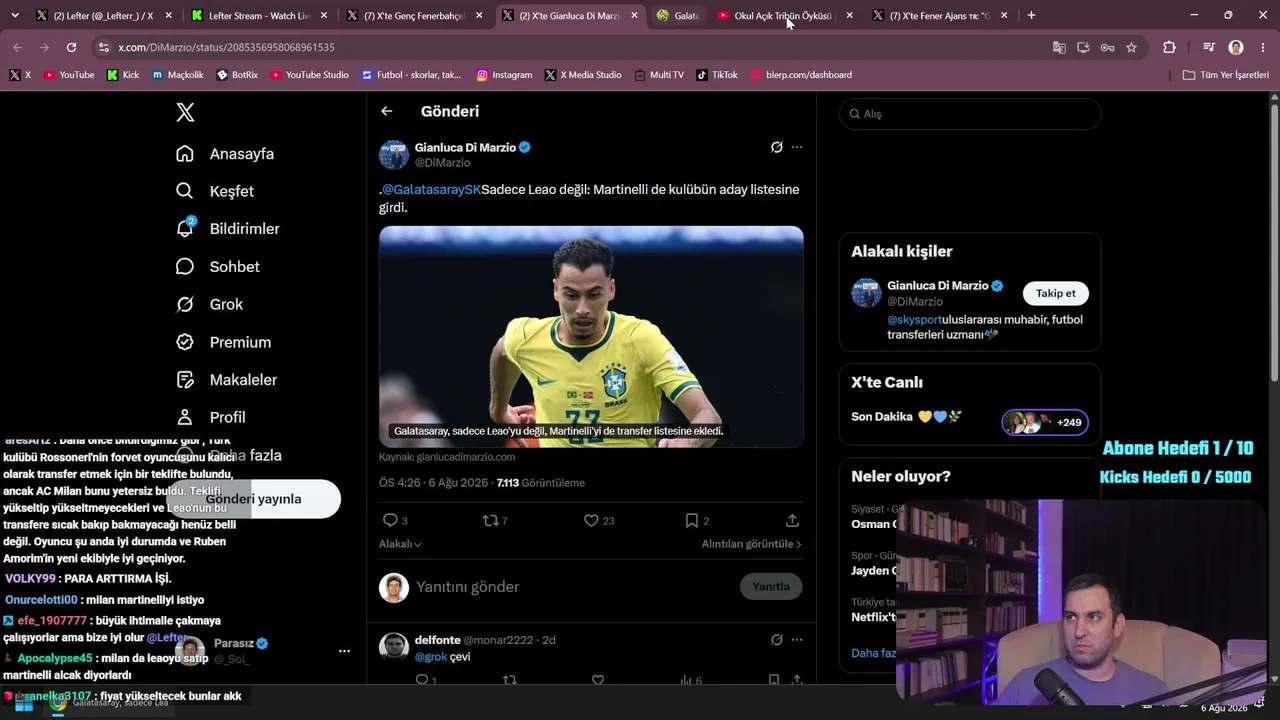Reply to the post via comment icon
Screen dimensions: 1280x720
coord(390,520)
